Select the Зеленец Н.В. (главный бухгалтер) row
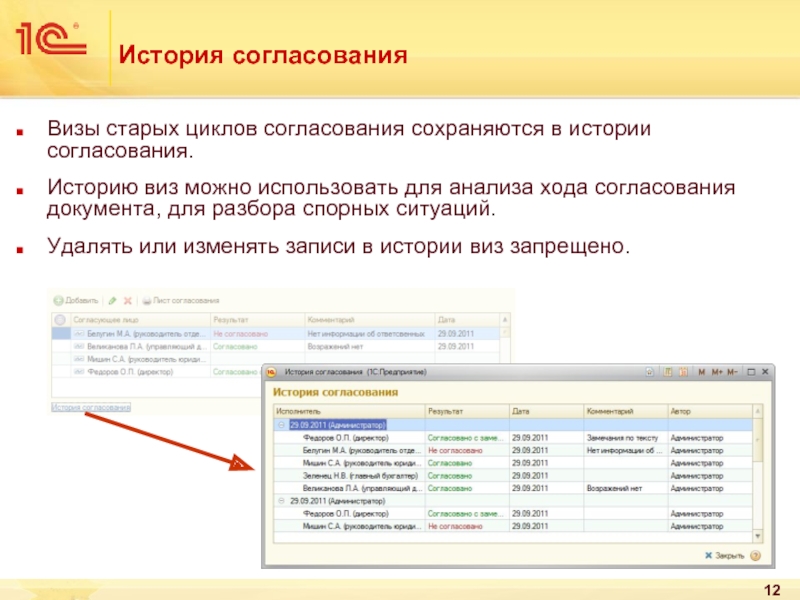 tap(513, 476)
